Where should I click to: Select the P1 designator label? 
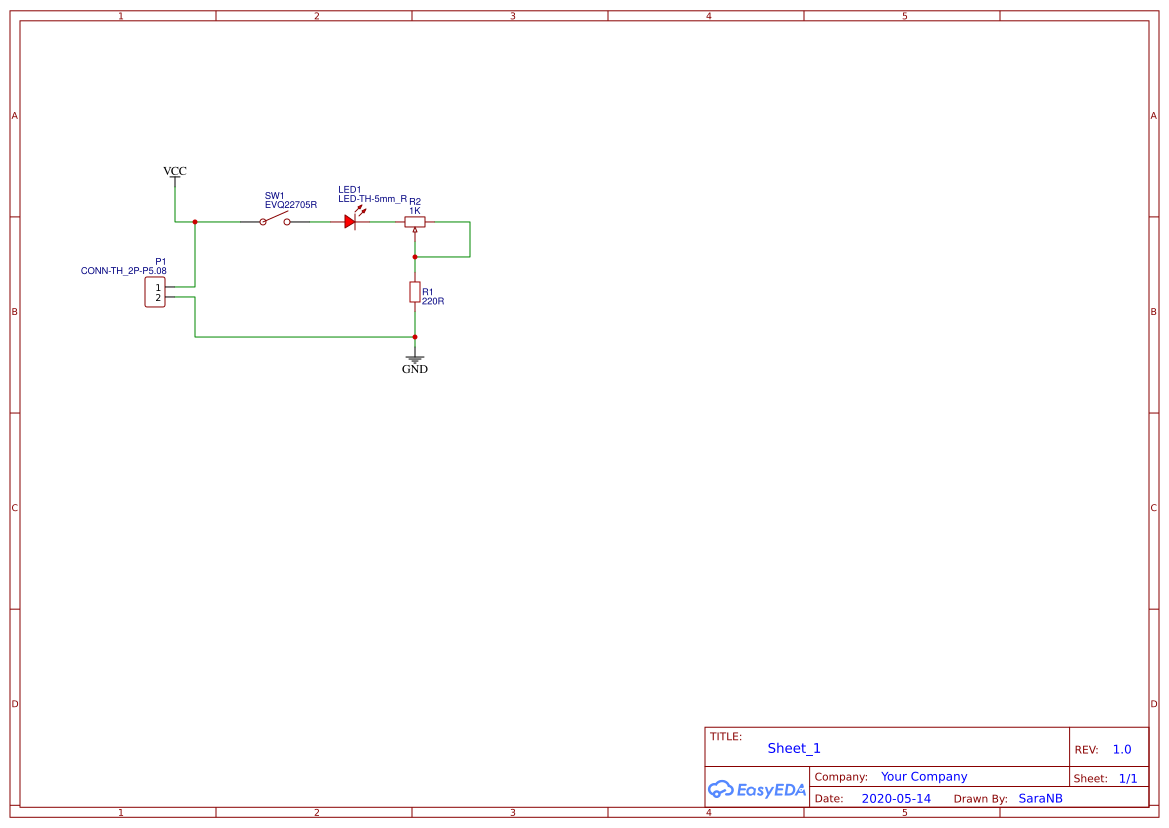click(161, 262)
